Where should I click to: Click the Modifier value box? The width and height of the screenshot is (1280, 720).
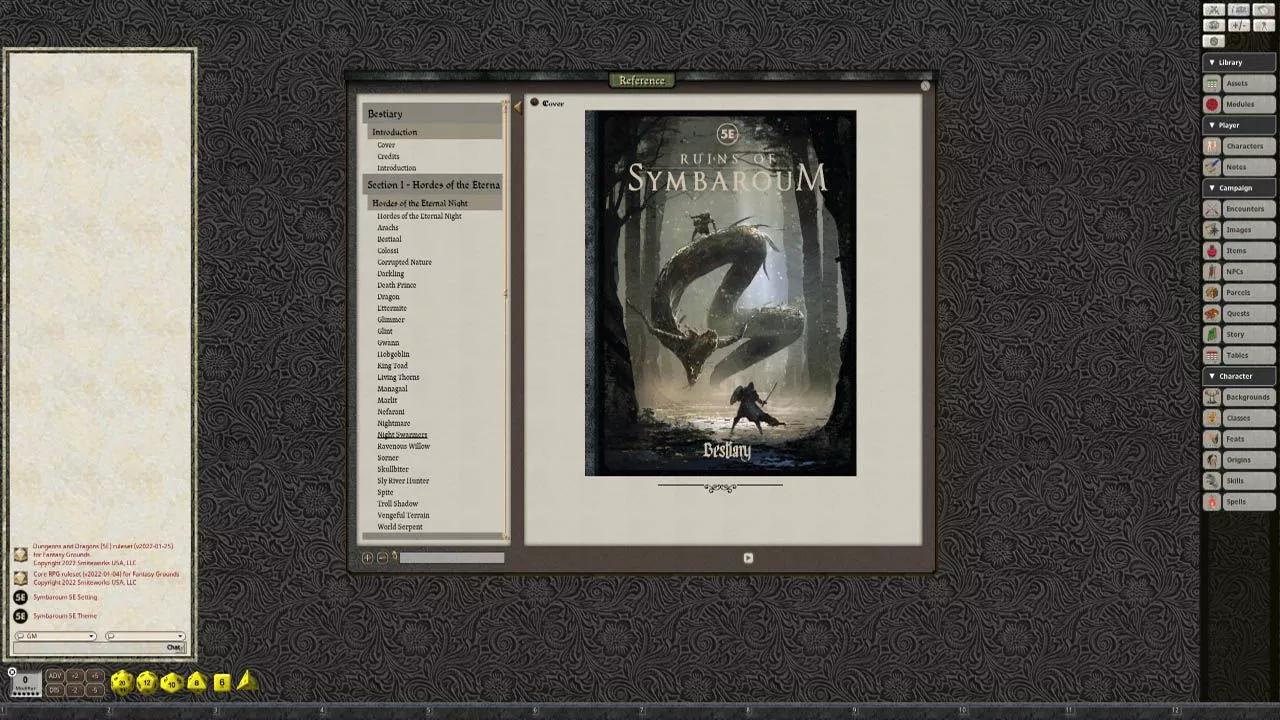click(x=25, y=683)
